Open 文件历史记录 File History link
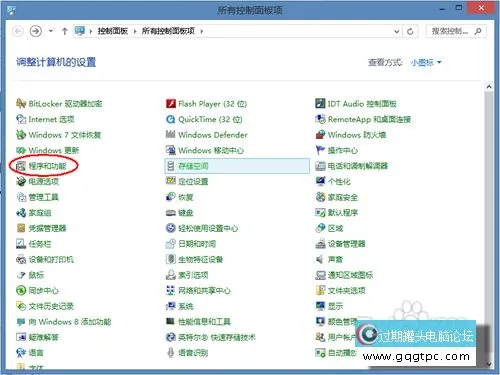This screenshot has width=500, height=375. pos(51,306)
